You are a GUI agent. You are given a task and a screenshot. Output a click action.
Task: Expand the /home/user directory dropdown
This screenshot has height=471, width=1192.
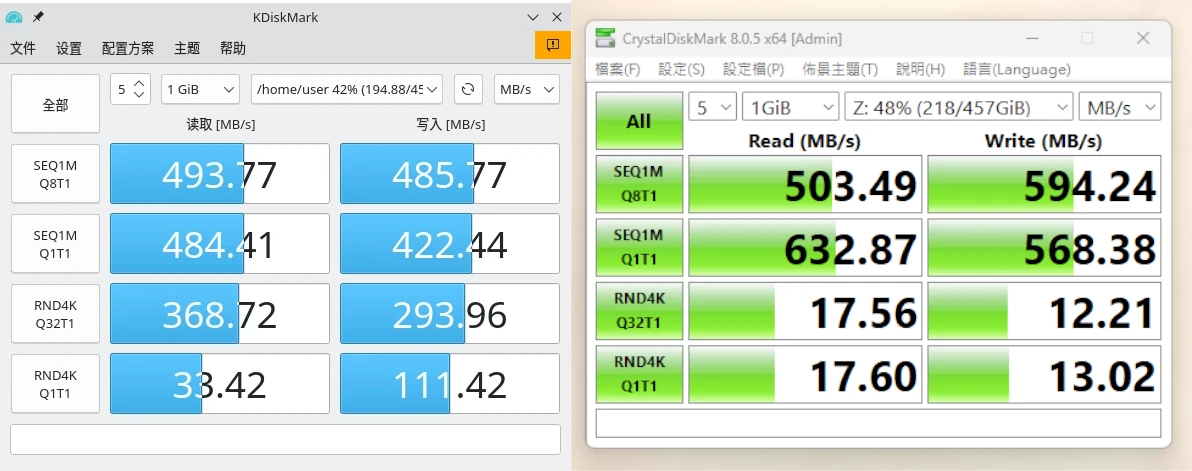click(x=346, y=89)
